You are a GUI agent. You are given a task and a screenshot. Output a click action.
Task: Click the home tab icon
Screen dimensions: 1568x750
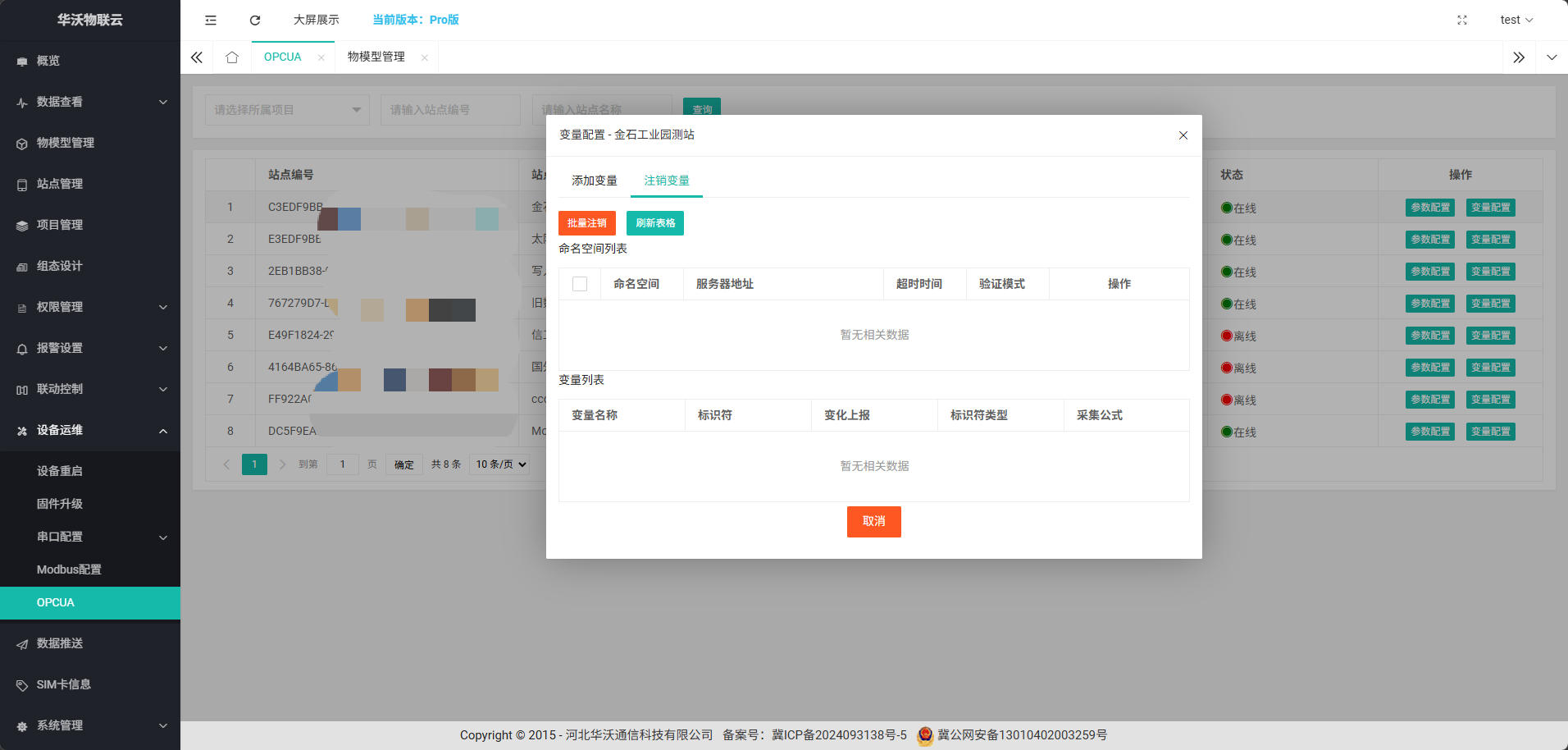click(x=232, y=57)
